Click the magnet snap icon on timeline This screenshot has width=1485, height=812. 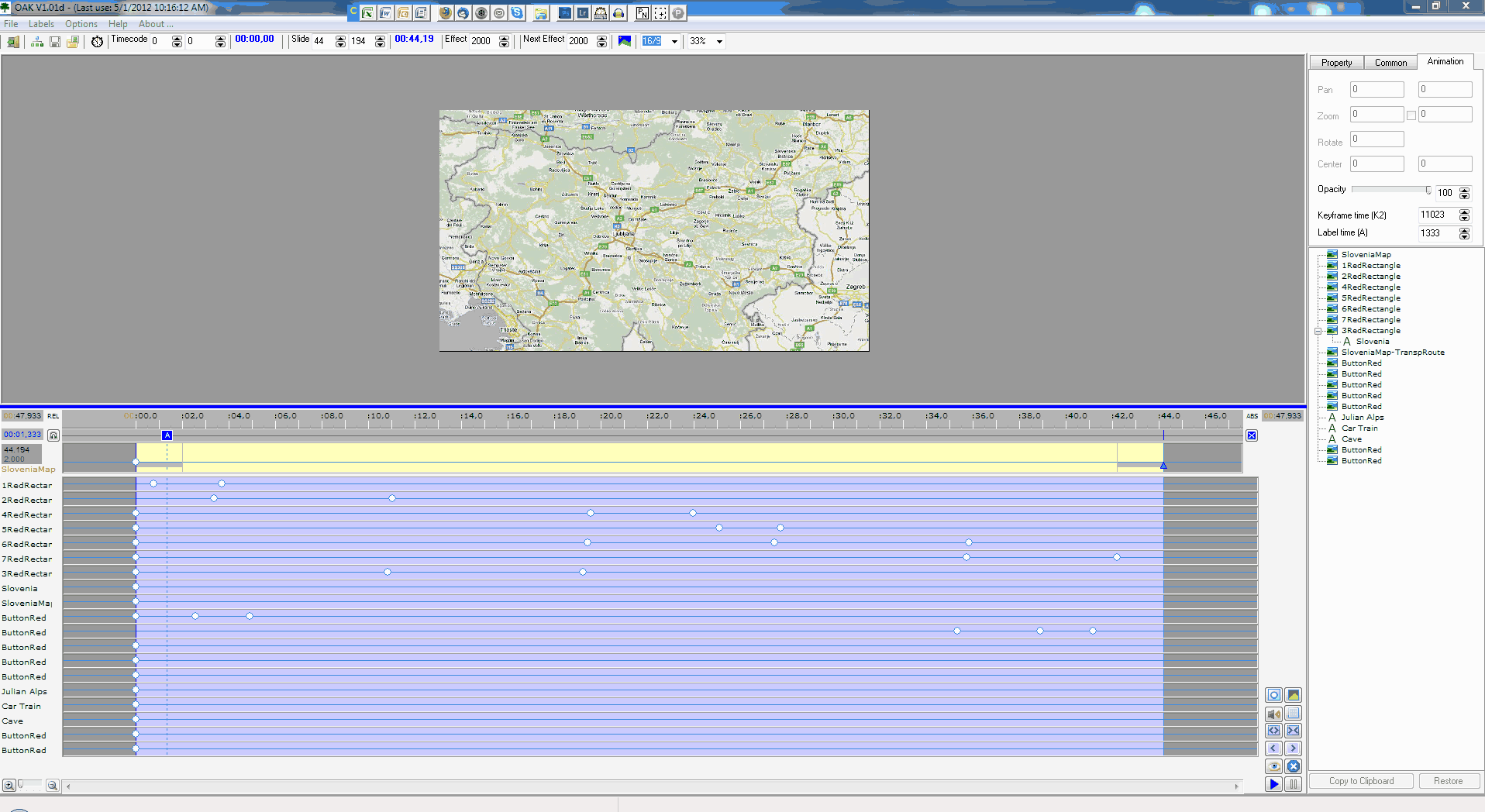coord(53,435)
